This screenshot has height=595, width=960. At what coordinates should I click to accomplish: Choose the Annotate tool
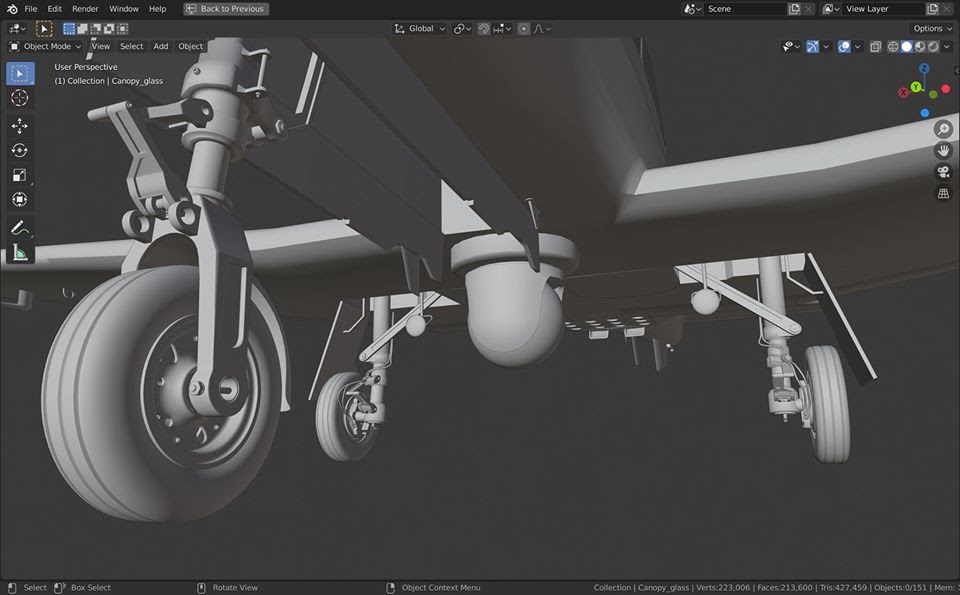18,227
